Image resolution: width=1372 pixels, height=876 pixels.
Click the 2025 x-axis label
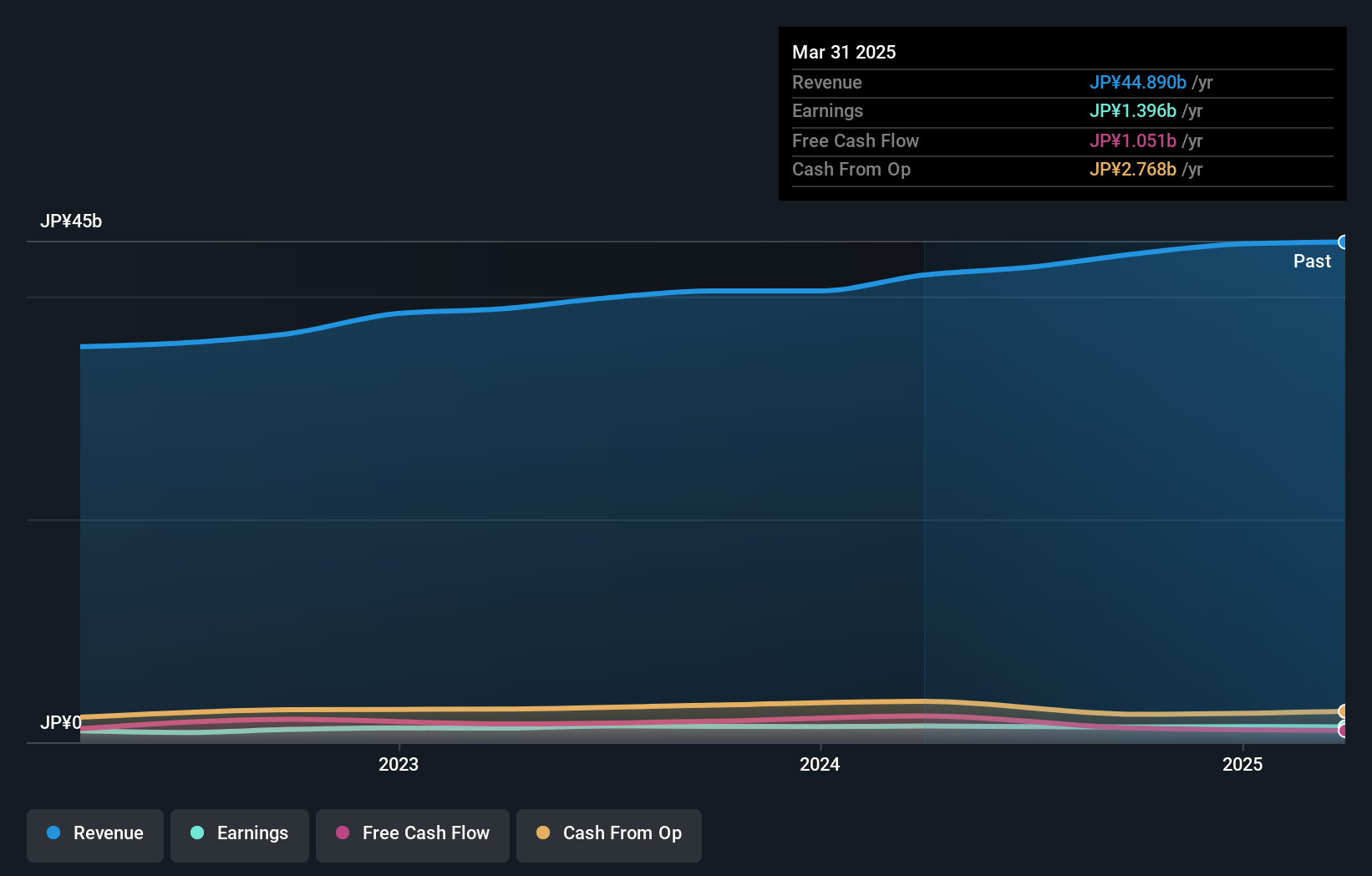coord(1242,764)
